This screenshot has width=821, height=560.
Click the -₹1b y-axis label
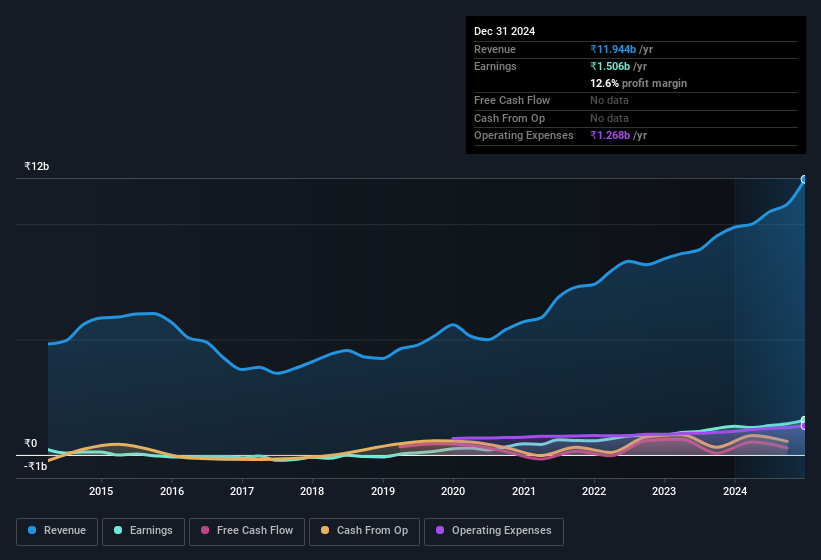tap(35, 466)
